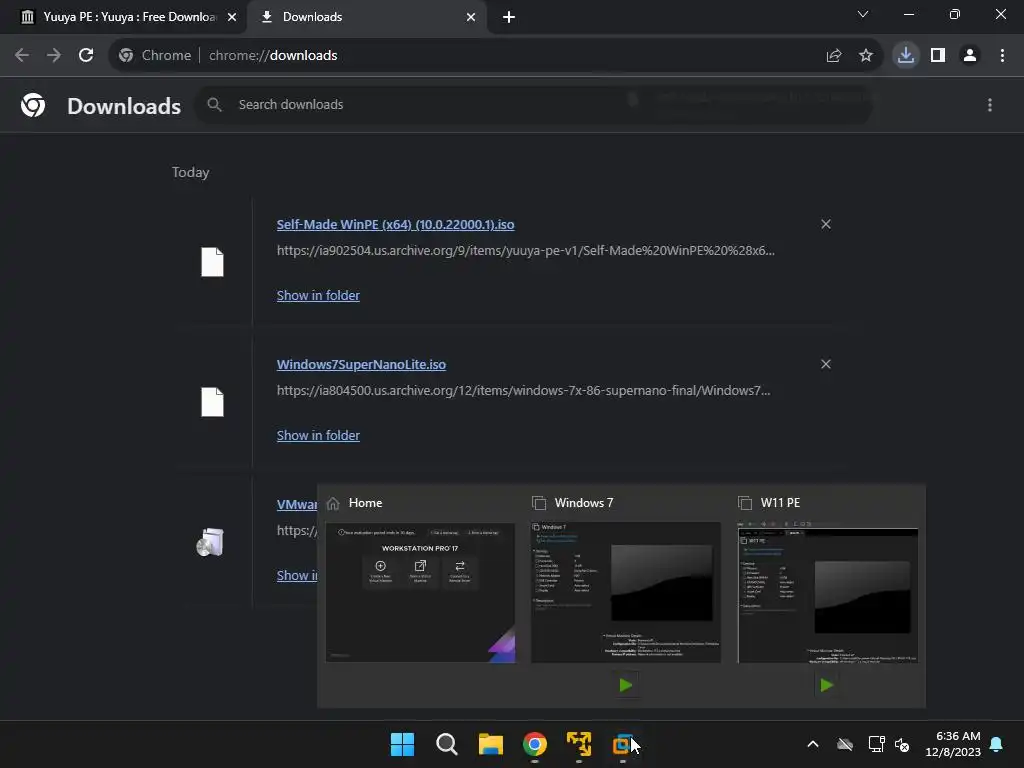Click the file icon for Self-Made WinPE iso
Image resolution: width=1024 pixels, height=768 pixels.
point(212,262)
